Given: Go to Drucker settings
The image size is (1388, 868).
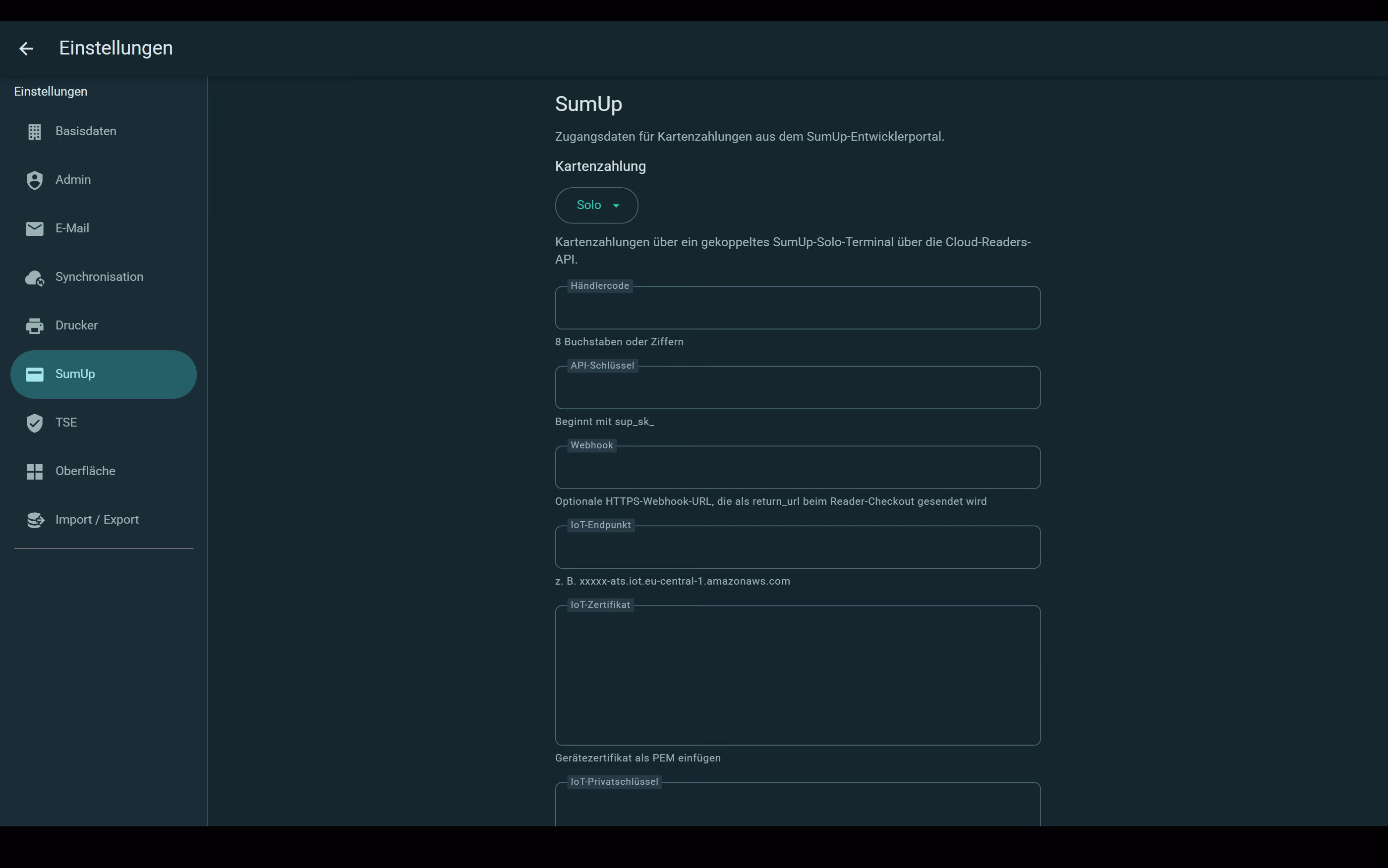Looking at the screenshot, I should point(104,325).
